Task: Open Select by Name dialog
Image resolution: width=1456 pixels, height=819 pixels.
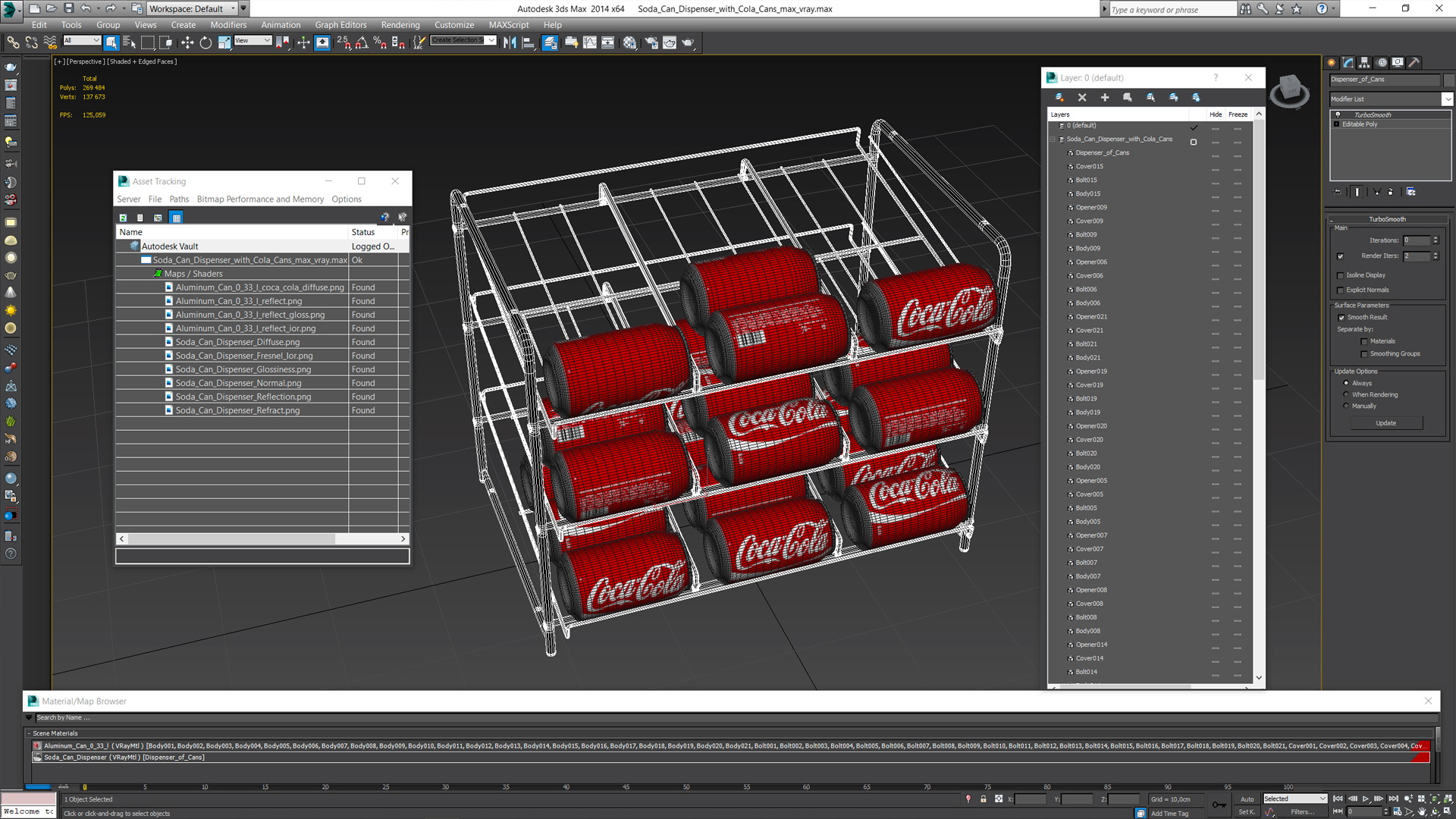Action: pos(130,42)
